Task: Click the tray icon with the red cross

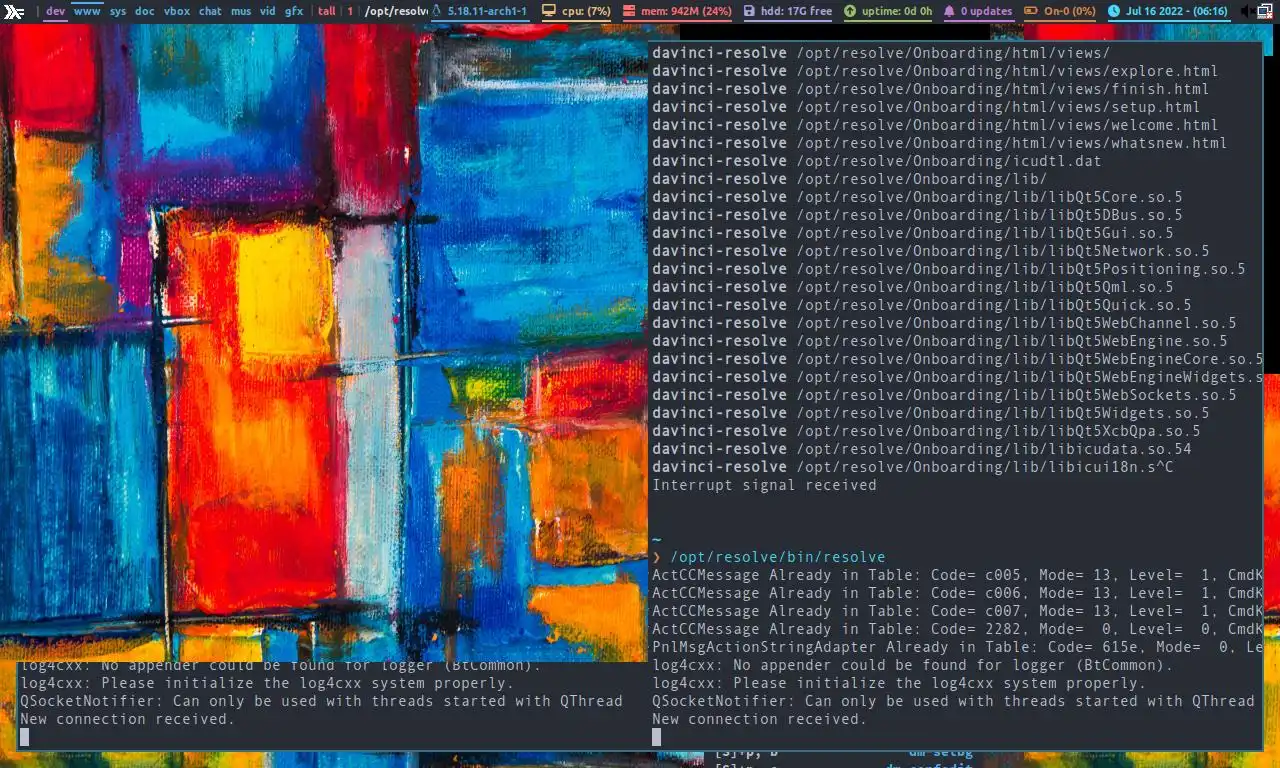Action: [1267, 12]
